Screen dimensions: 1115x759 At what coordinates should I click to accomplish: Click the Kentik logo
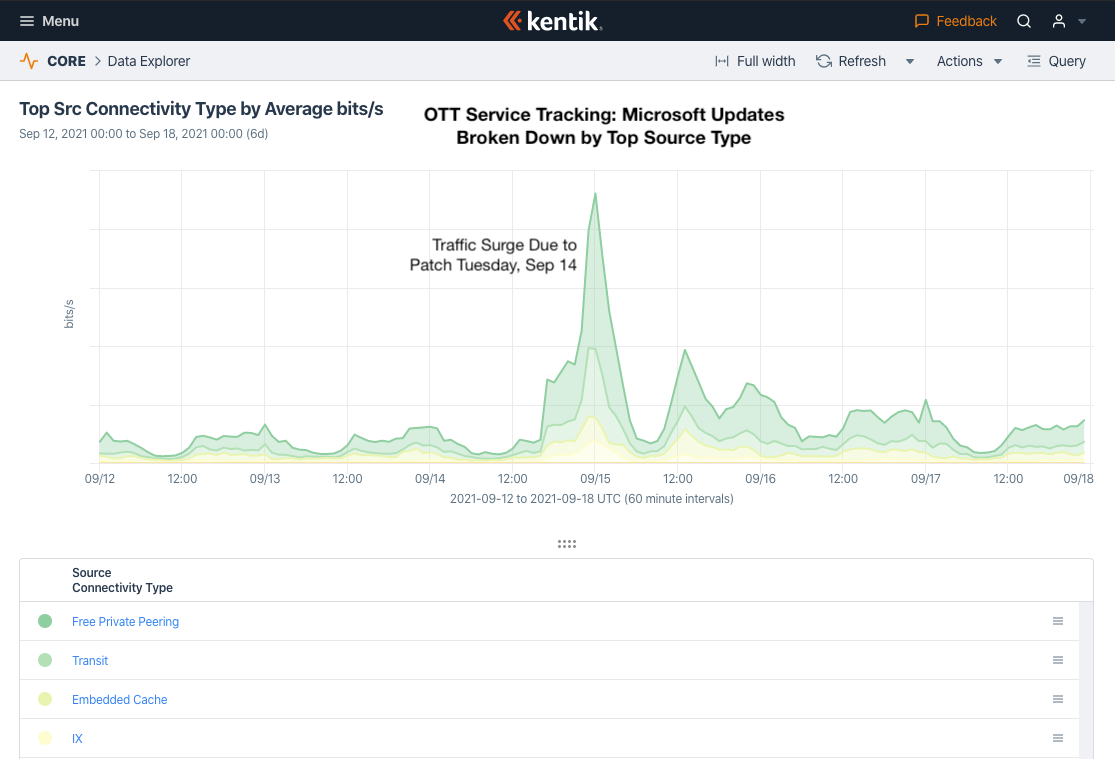pos(553,21)
